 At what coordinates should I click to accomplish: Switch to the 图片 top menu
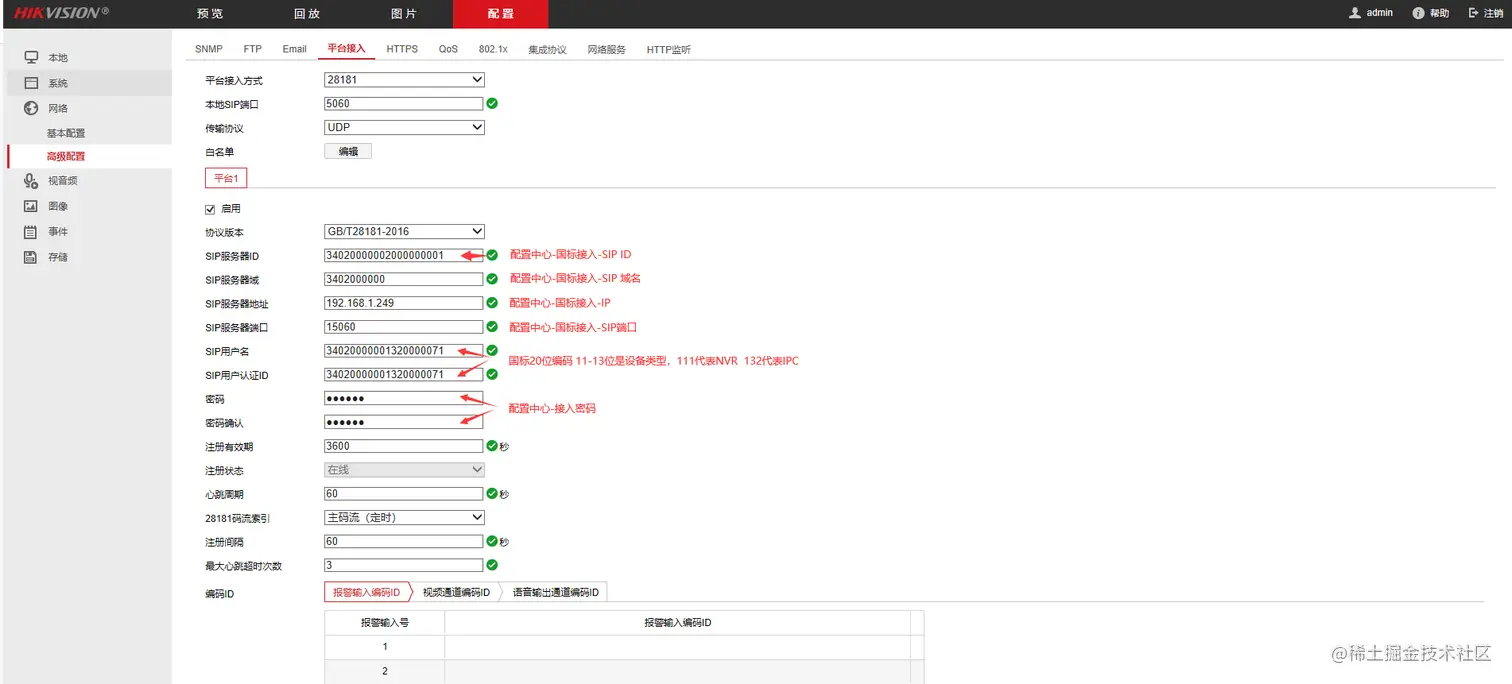[x=404, y=14]
